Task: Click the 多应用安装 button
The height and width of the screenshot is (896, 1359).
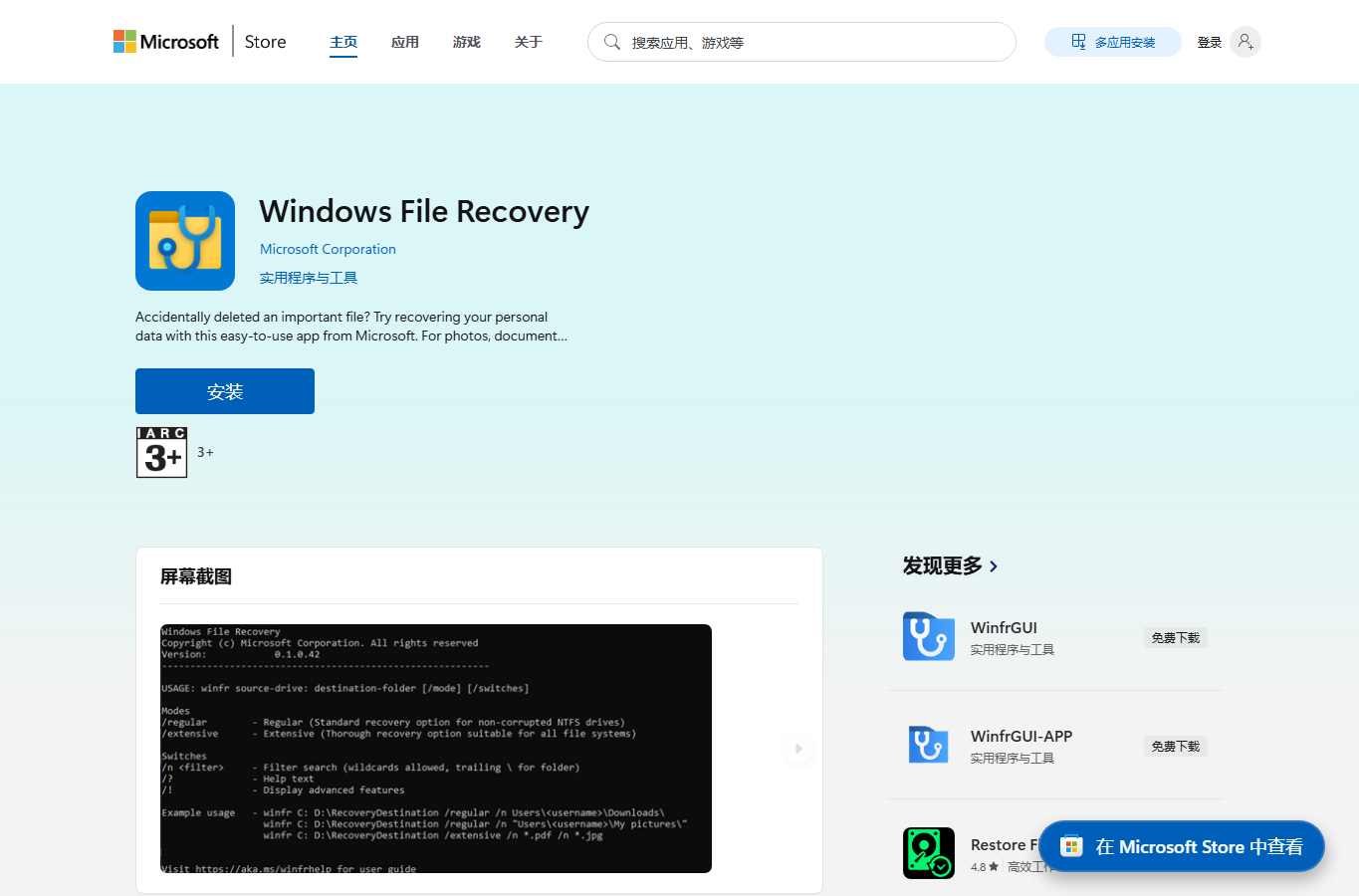Action: tap(1113, 42)
